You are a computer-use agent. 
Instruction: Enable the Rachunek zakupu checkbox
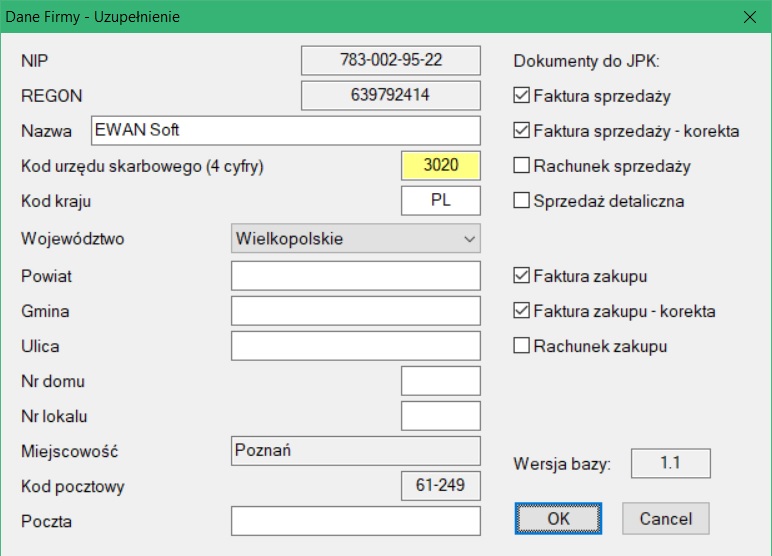point(521,346)
